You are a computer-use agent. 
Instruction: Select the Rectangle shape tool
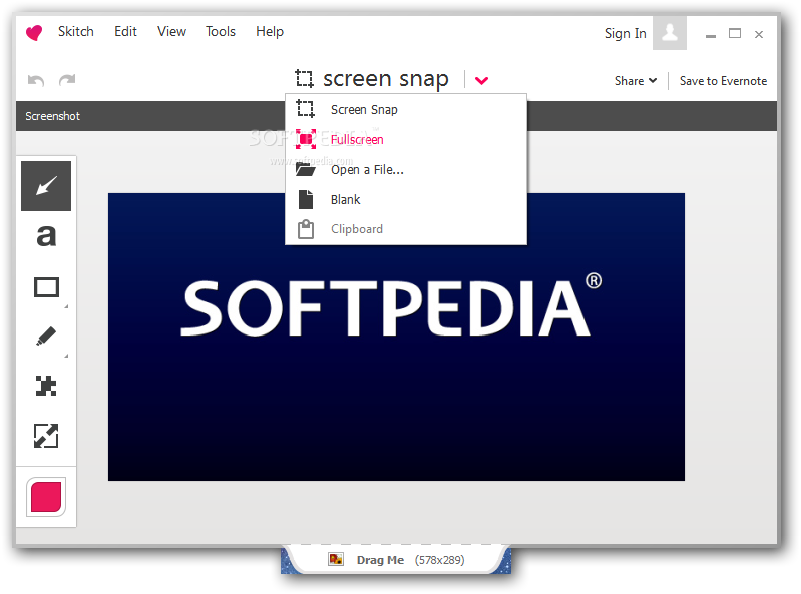(46, 287)
